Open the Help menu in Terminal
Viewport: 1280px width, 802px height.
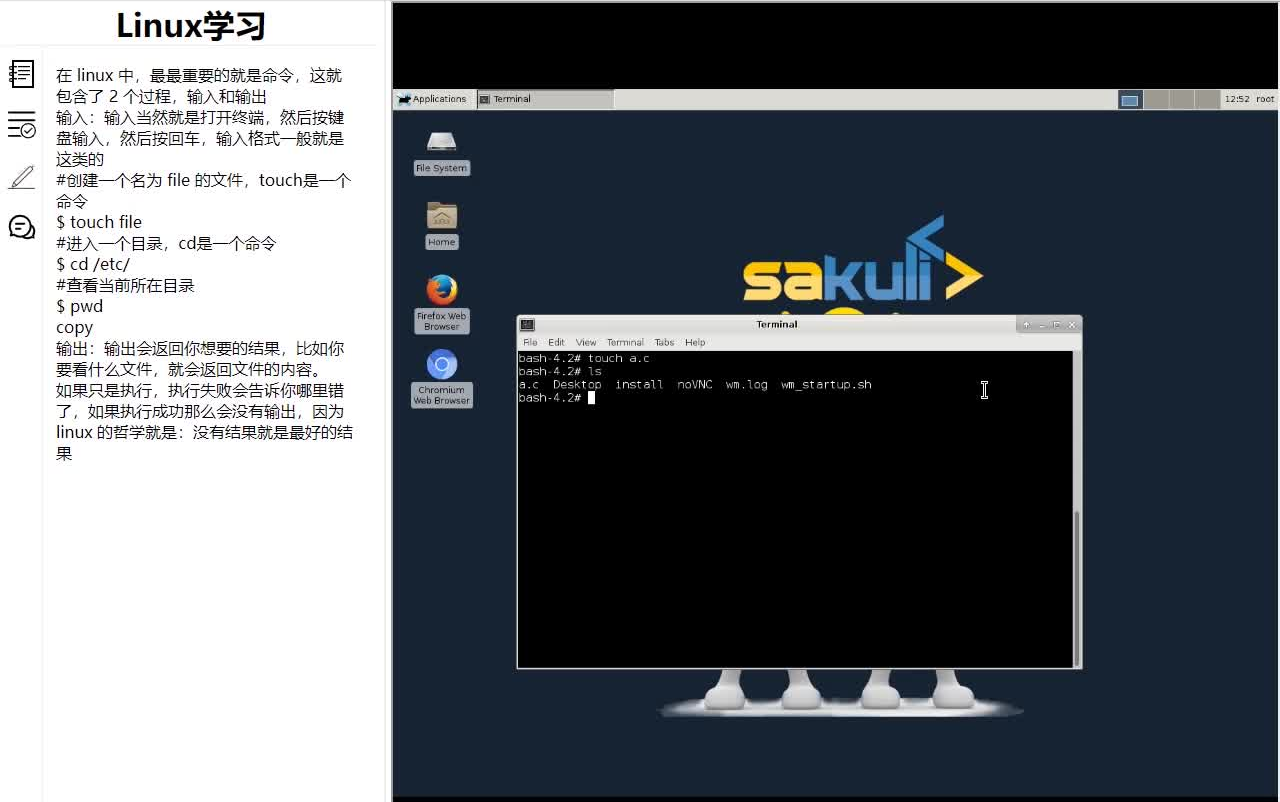(x=695, y=342)
